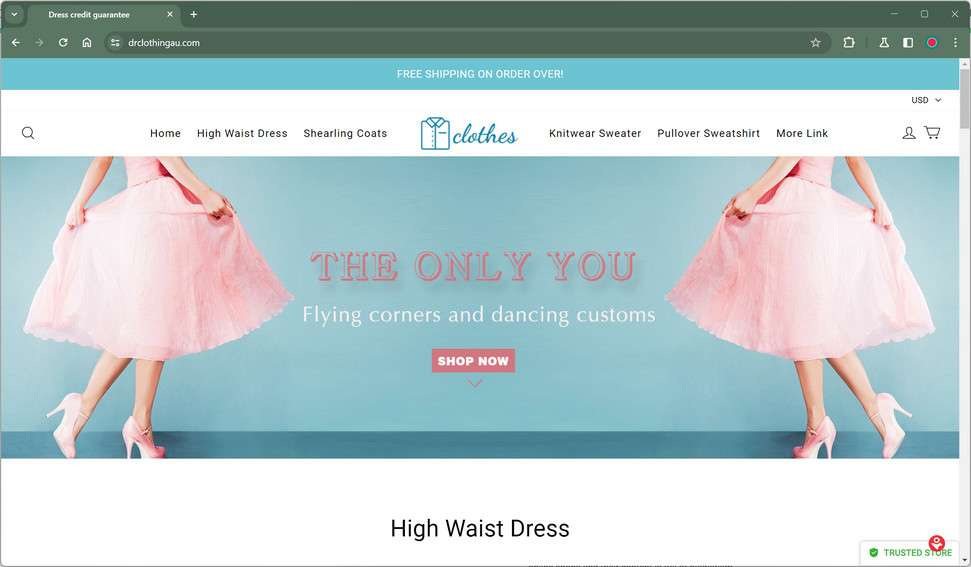
Task: Open a new browser tab
Action: [194, 14]
